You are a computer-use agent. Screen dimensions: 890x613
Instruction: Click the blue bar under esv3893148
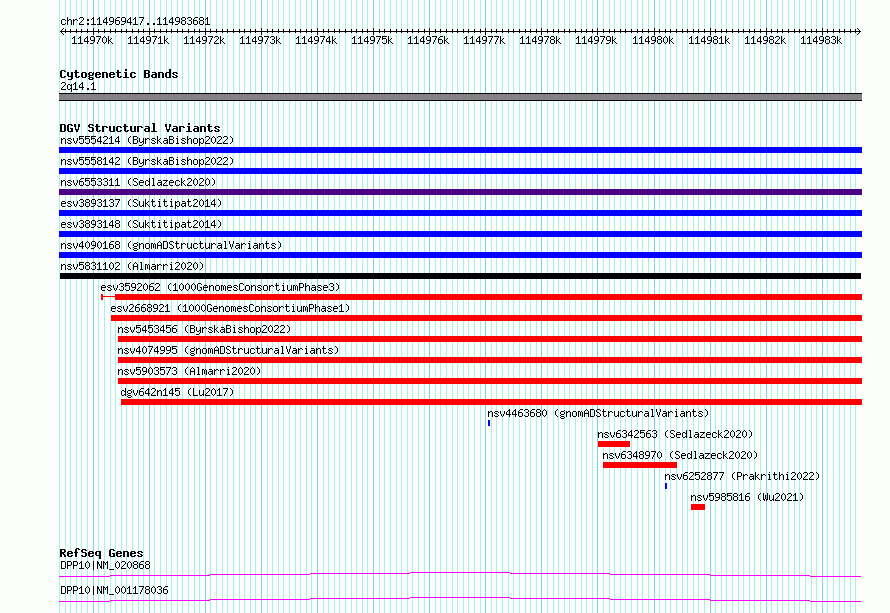point(460,234)
